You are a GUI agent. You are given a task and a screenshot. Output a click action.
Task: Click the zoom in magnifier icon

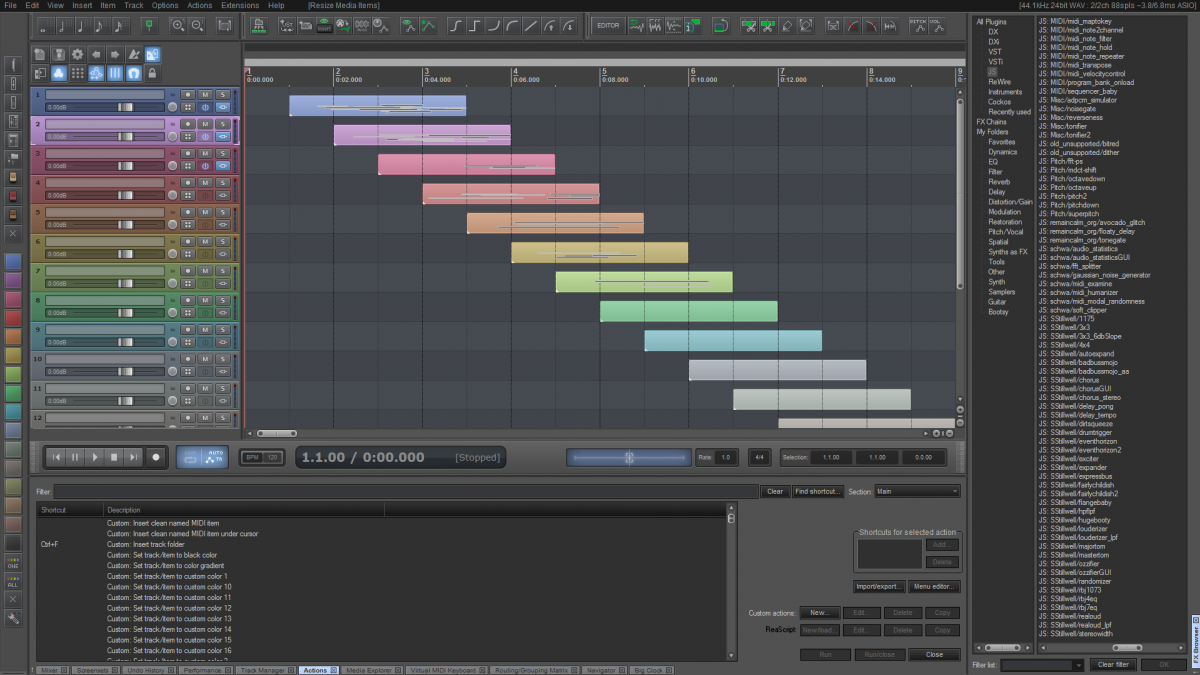pos(178,25)
